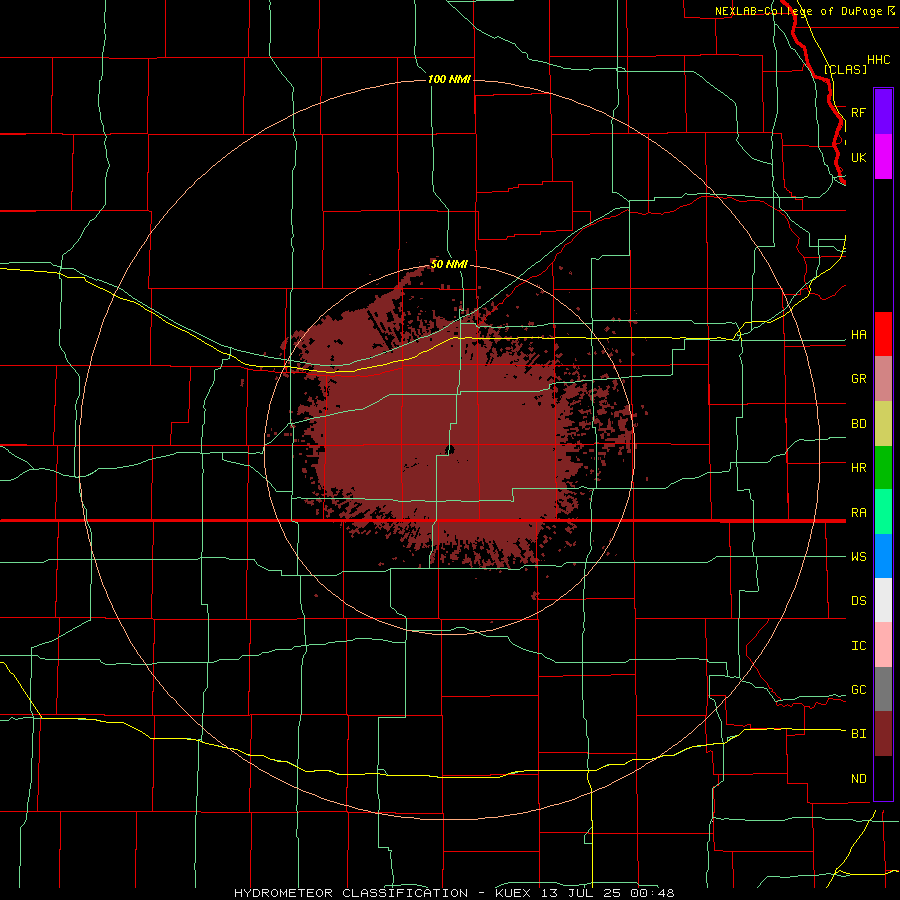Viewport: 900px width, 900px height.
Task: Click the '00:48' timestamp text
Action: 651,893
